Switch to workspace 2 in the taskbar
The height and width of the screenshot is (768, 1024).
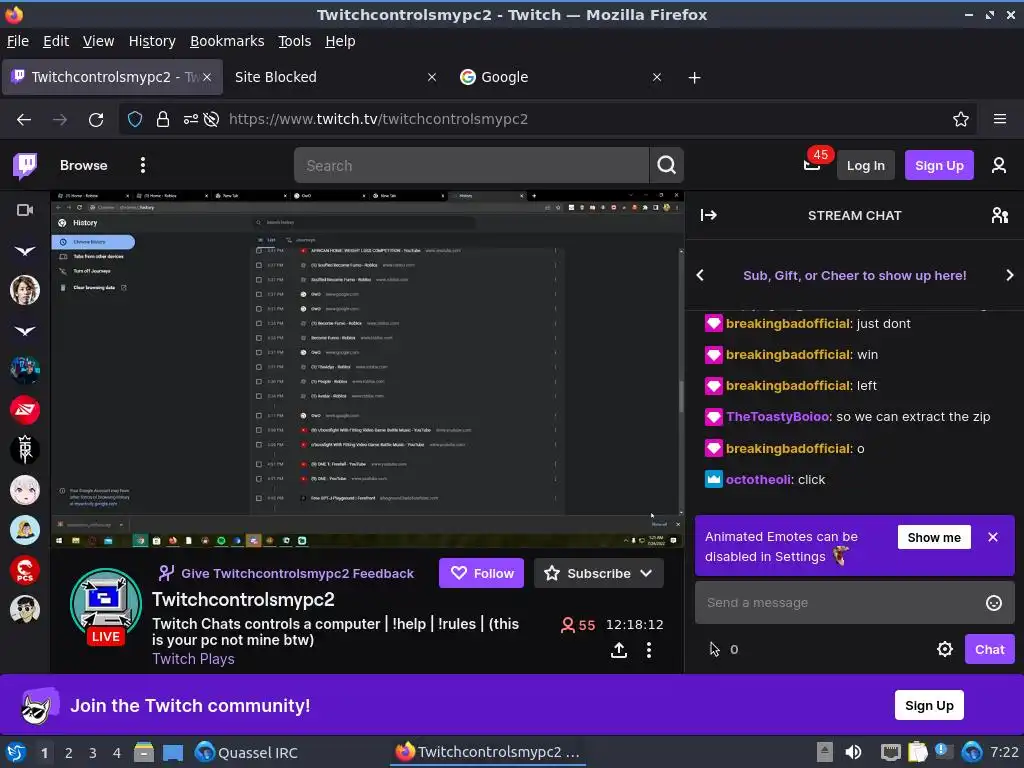tap(69, 752)
